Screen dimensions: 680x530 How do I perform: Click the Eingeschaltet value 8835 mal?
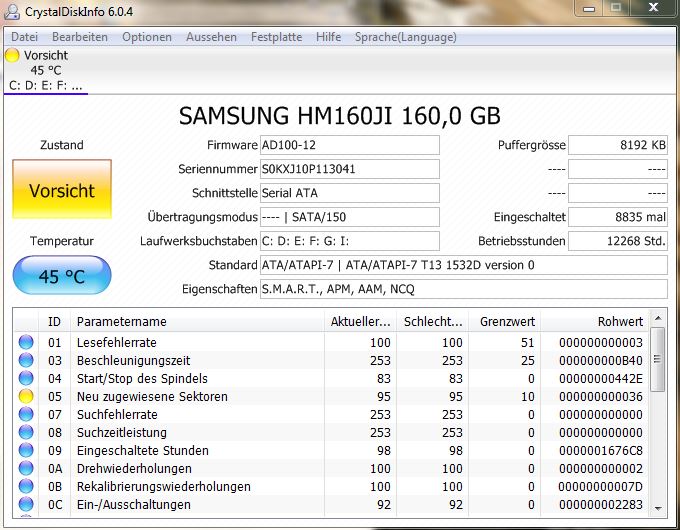tap(618, 217)
